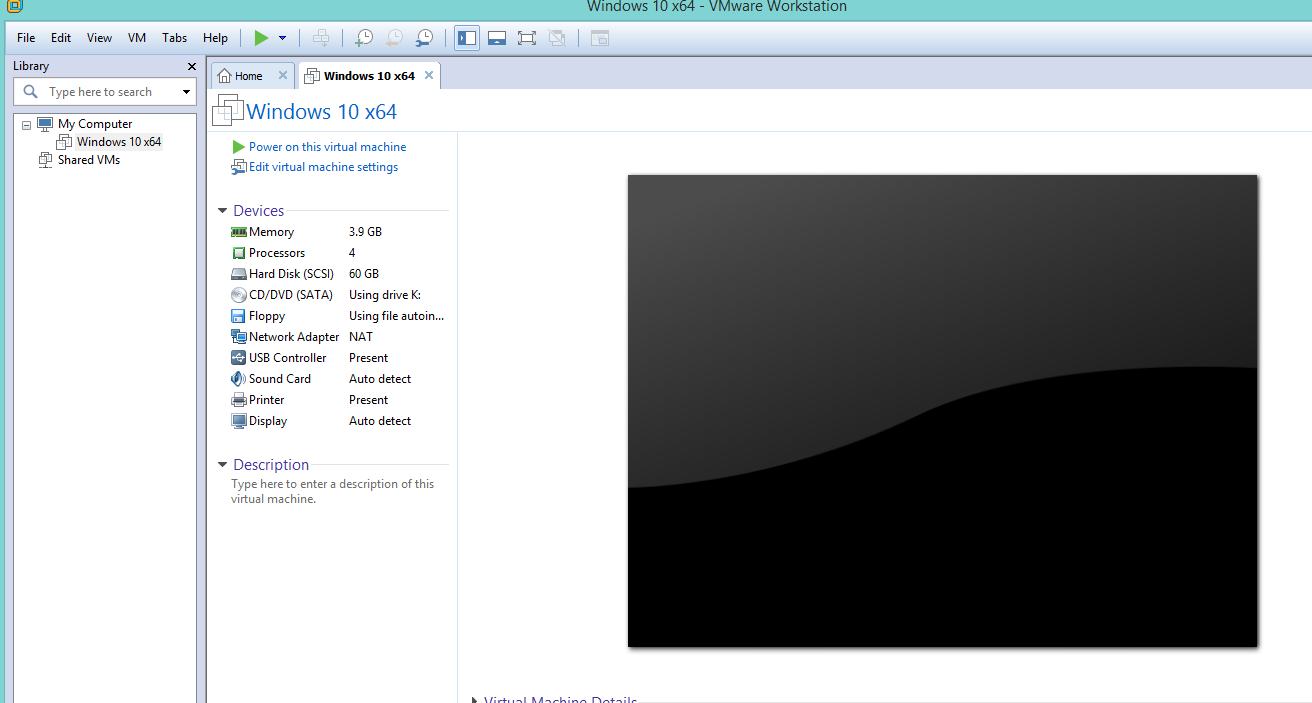
Task: Click the Memory device icon
Action: (x=238, y=232)
